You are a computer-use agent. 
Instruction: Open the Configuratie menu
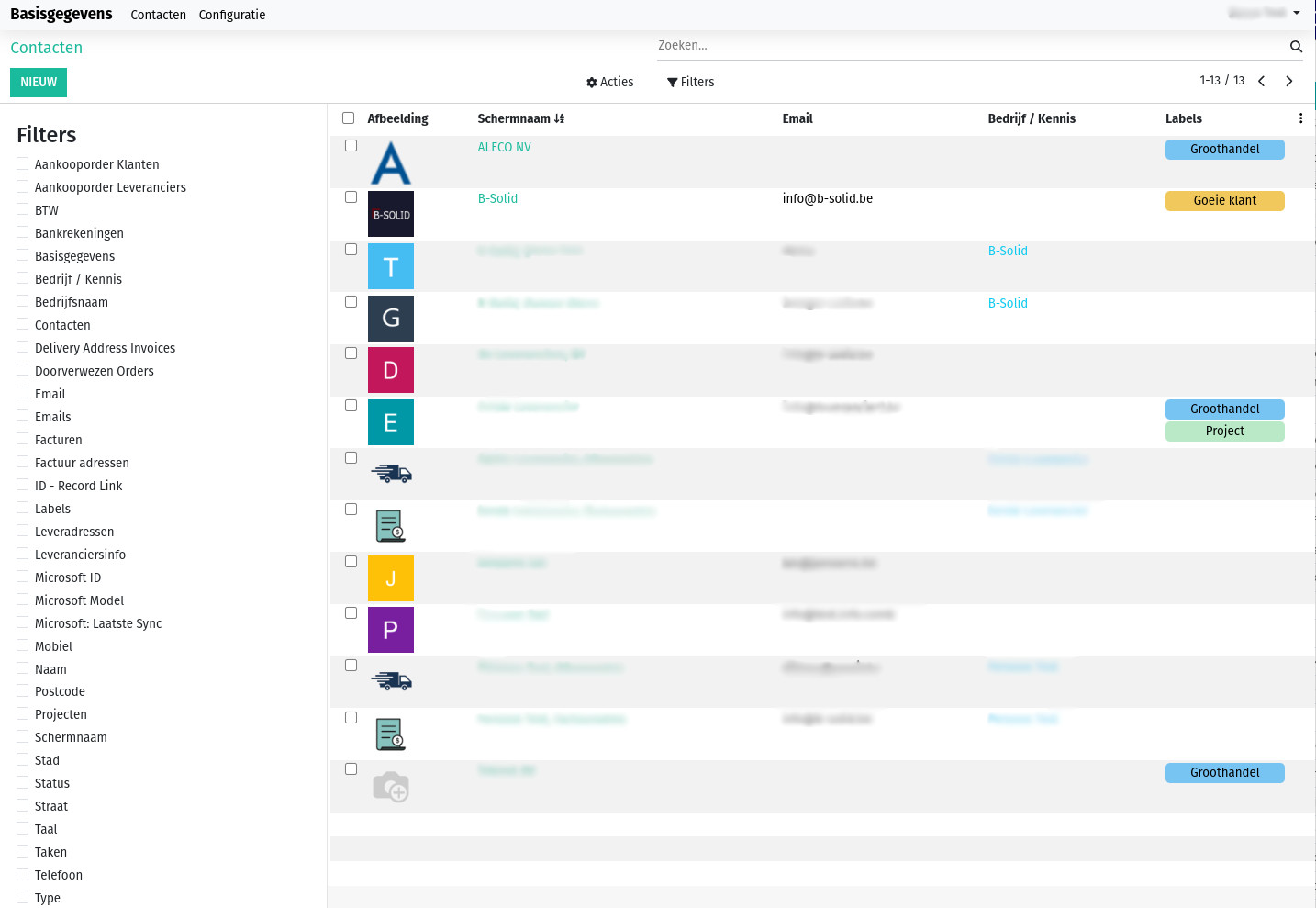[232, 16]
